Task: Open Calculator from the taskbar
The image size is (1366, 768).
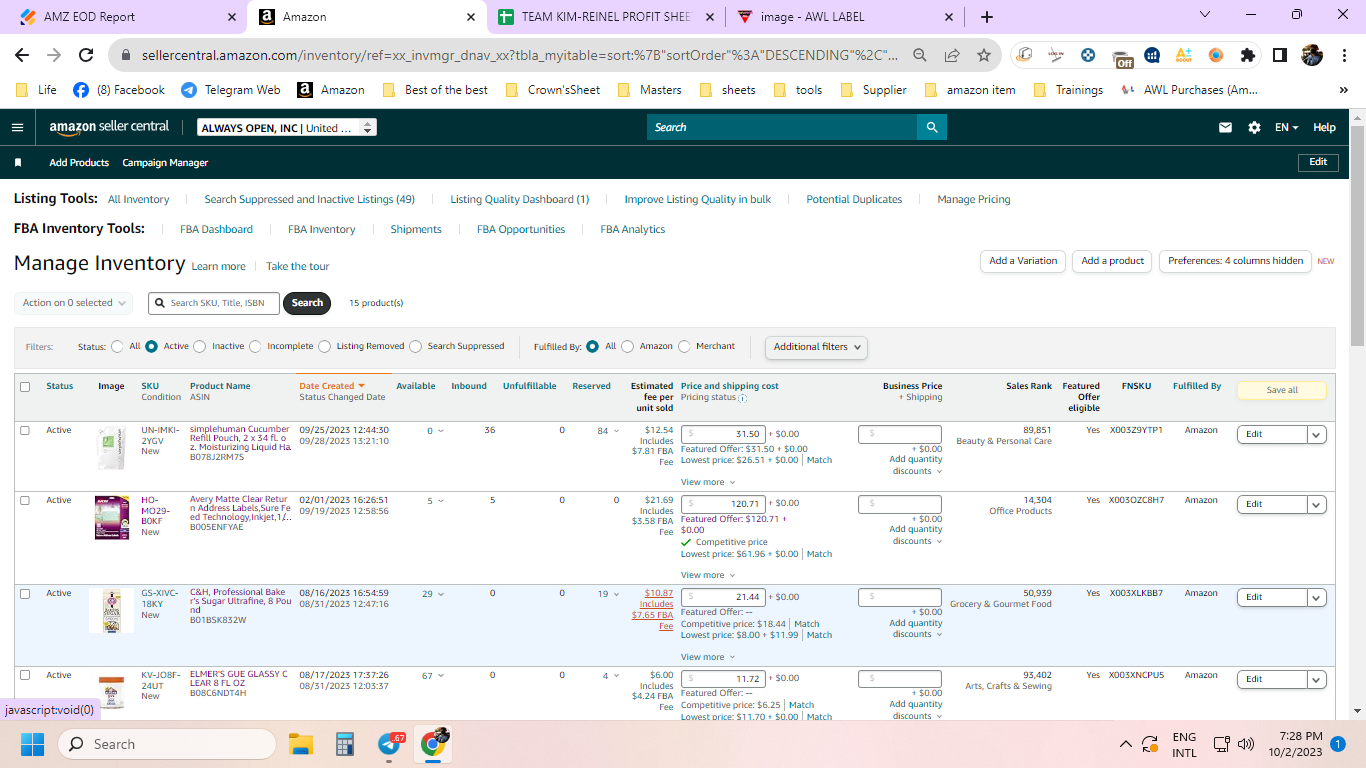Action: point(345,744)
